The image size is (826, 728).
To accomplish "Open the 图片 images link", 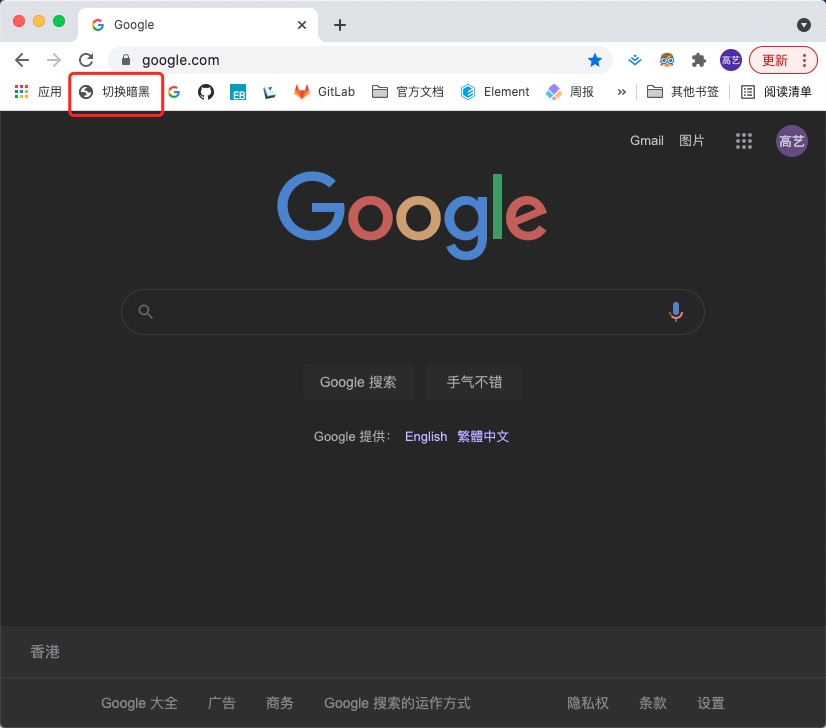I will point(691,141).
